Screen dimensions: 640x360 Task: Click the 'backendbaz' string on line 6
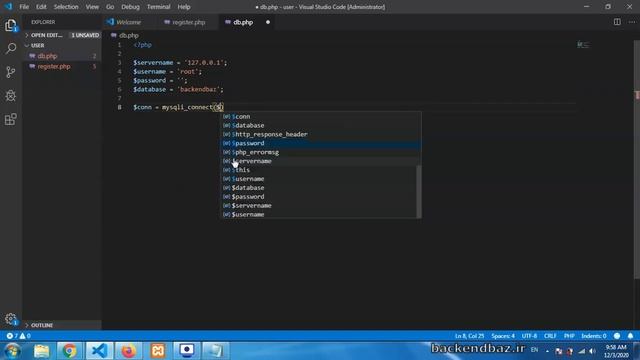coord(198,89)
